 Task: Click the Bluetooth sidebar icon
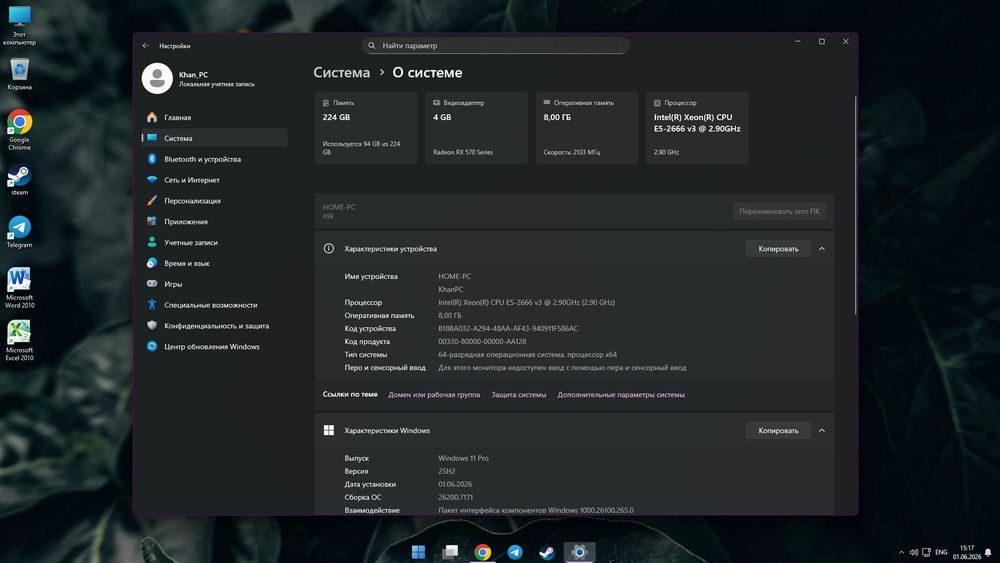pos(152,159)
